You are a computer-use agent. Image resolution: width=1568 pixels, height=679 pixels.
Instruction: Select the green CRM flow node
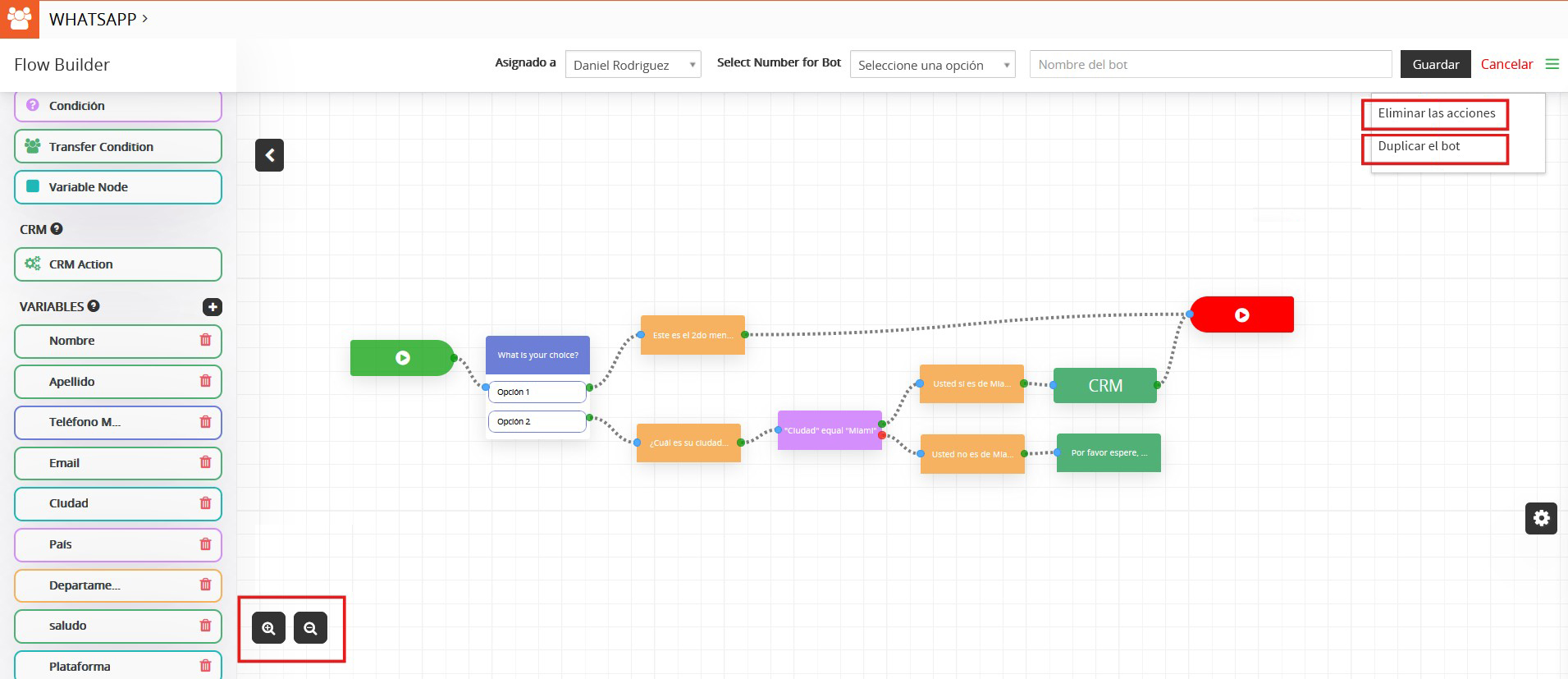[1104, 386]
